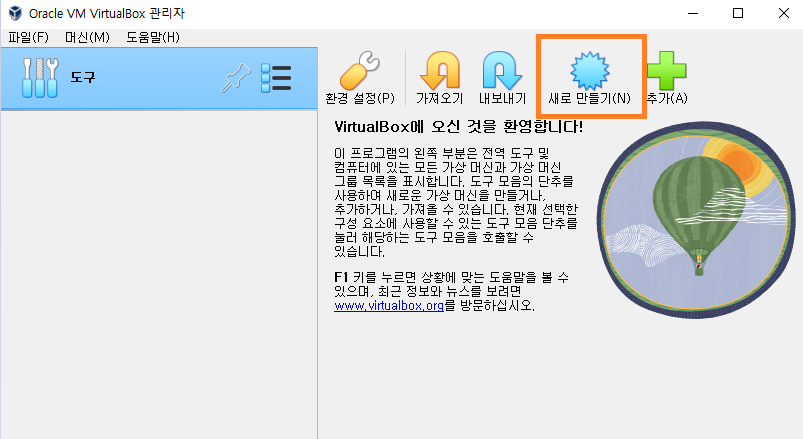Visit the www.virtualbox.org link

389,306
